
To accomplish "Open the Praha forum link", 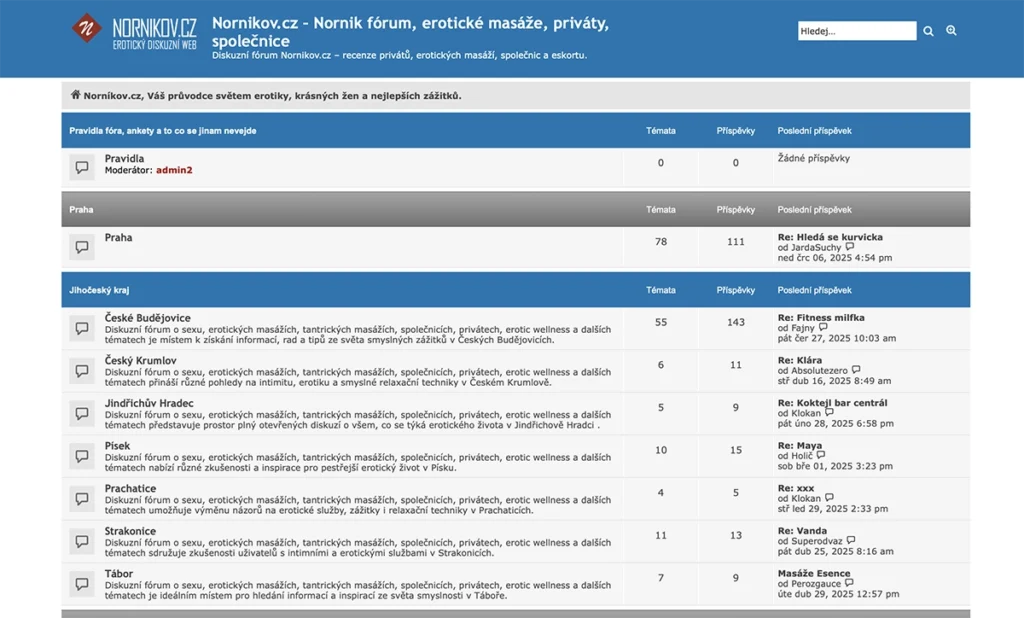I will click(118, 237).
